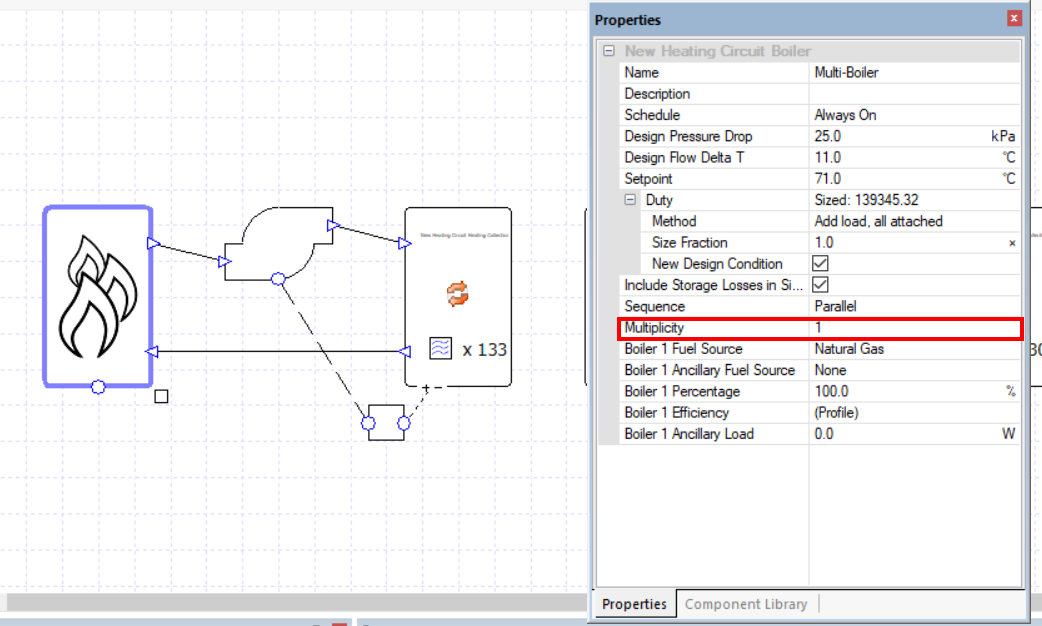The width and height of the screenshot is (1042, 626).
Task: Edit the Name field Multi-Boiler
Action: pyautogui.click(x=914, y=72)
